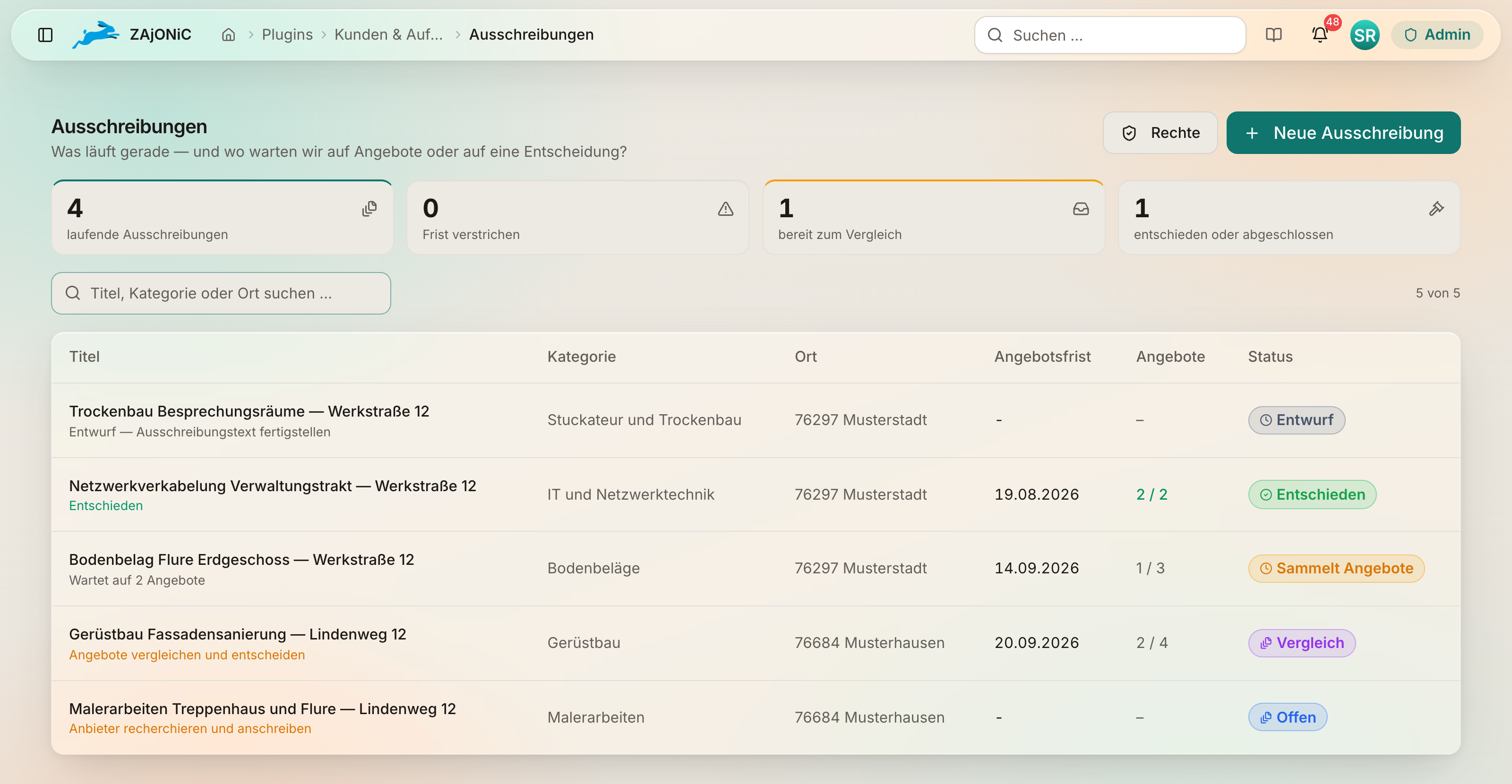The height and width of the screenshot is (784, 1512).
Task: Filter by Frist verstrichen card
Action: click(x=577, y=217)
